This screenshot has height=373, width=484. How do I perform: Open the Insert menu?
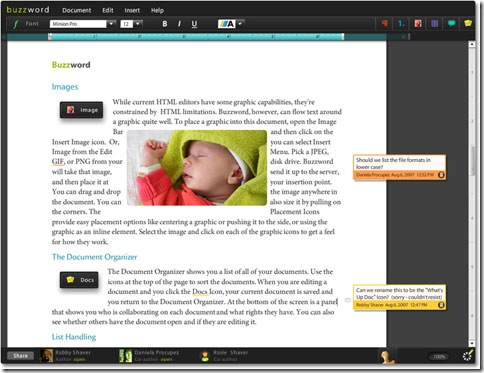click(132, 10)
